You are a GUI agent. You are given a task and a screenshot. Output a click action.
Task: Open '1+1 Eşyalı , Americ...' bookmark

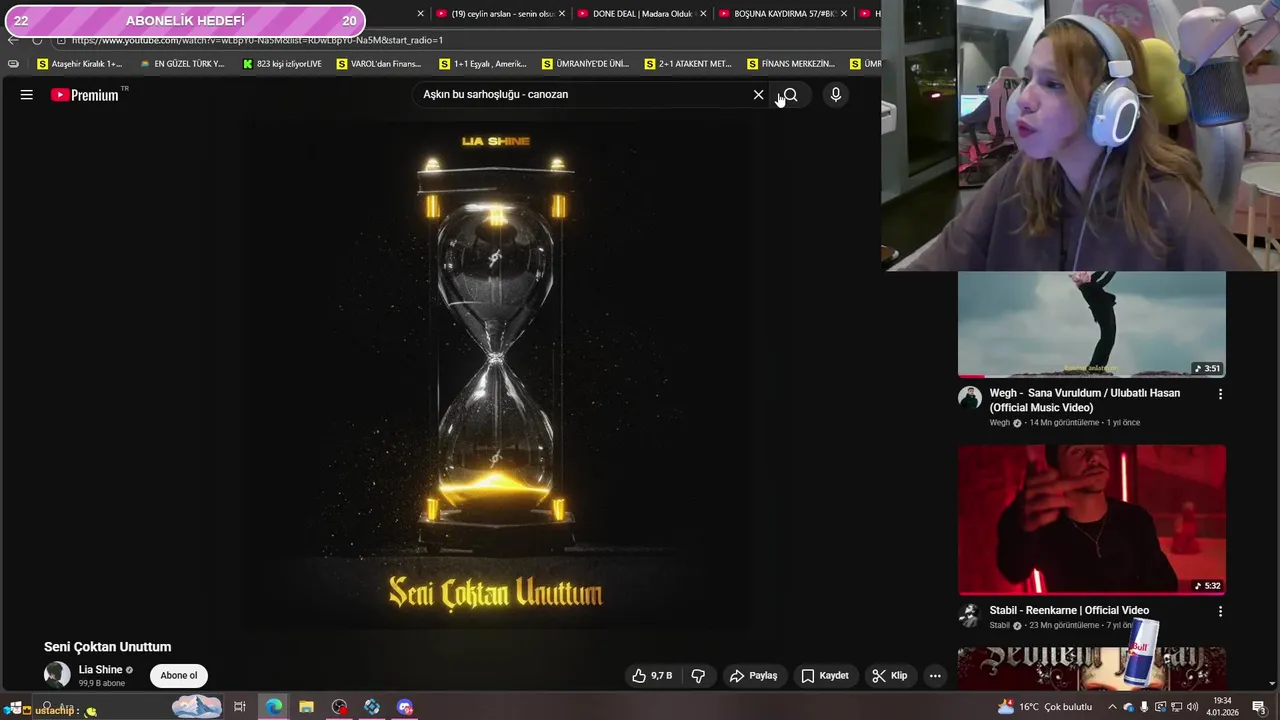483,64
